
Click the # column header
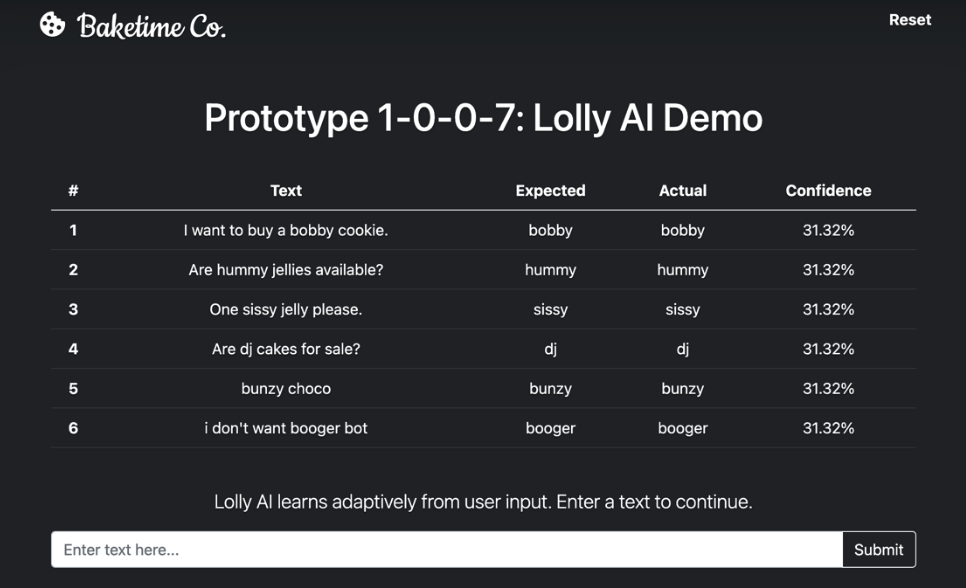[73, 190]
